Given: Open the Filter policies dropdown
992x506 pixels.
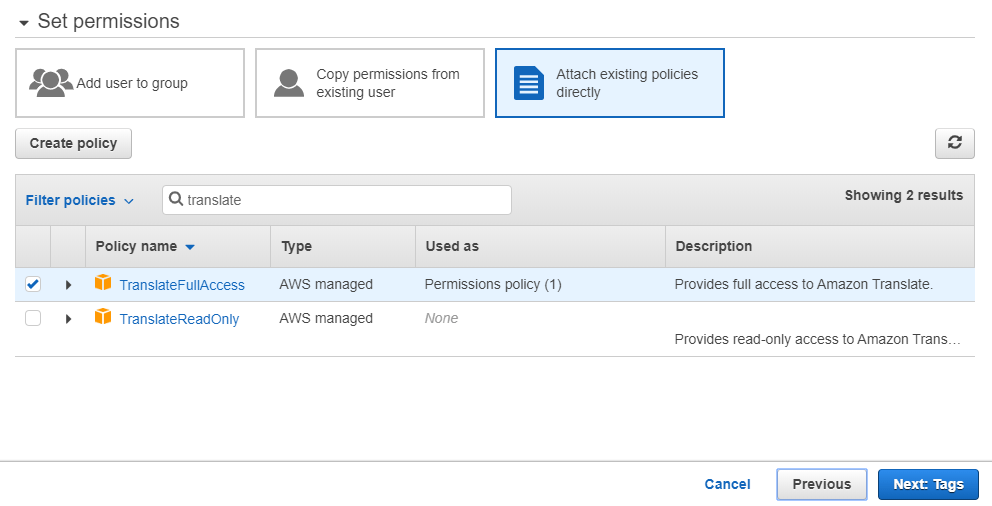Looking at the screenshot, I should coord(80,201).
